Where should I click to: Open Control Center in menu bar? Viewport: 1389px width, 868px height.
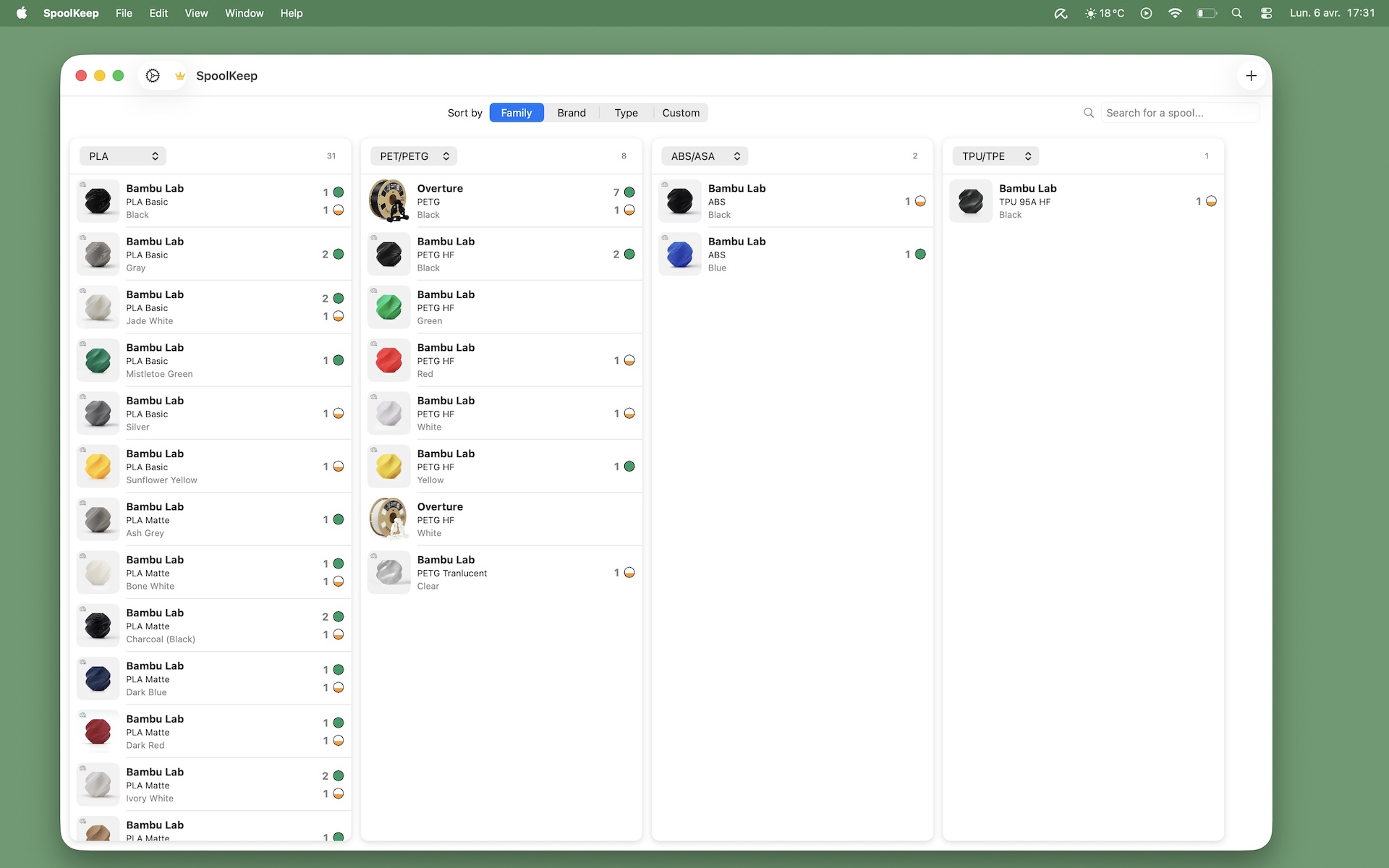click(1266, 13)
